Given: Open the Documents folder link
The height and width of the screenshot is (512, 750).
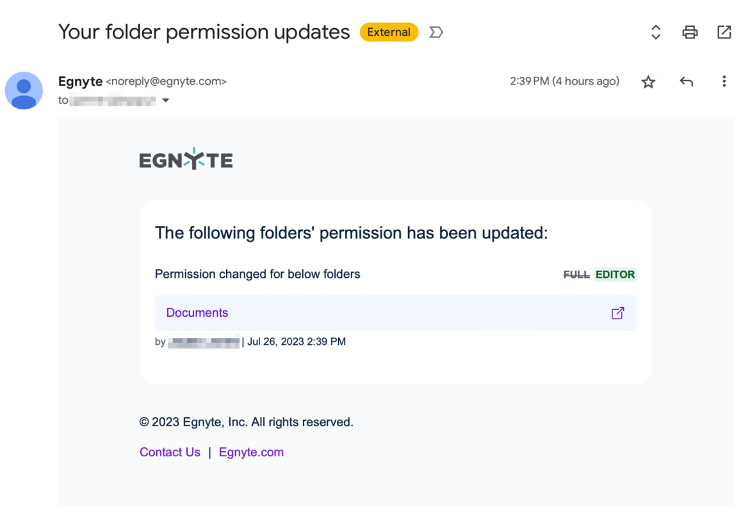Looking at the screenshot, I should point(197,312).
